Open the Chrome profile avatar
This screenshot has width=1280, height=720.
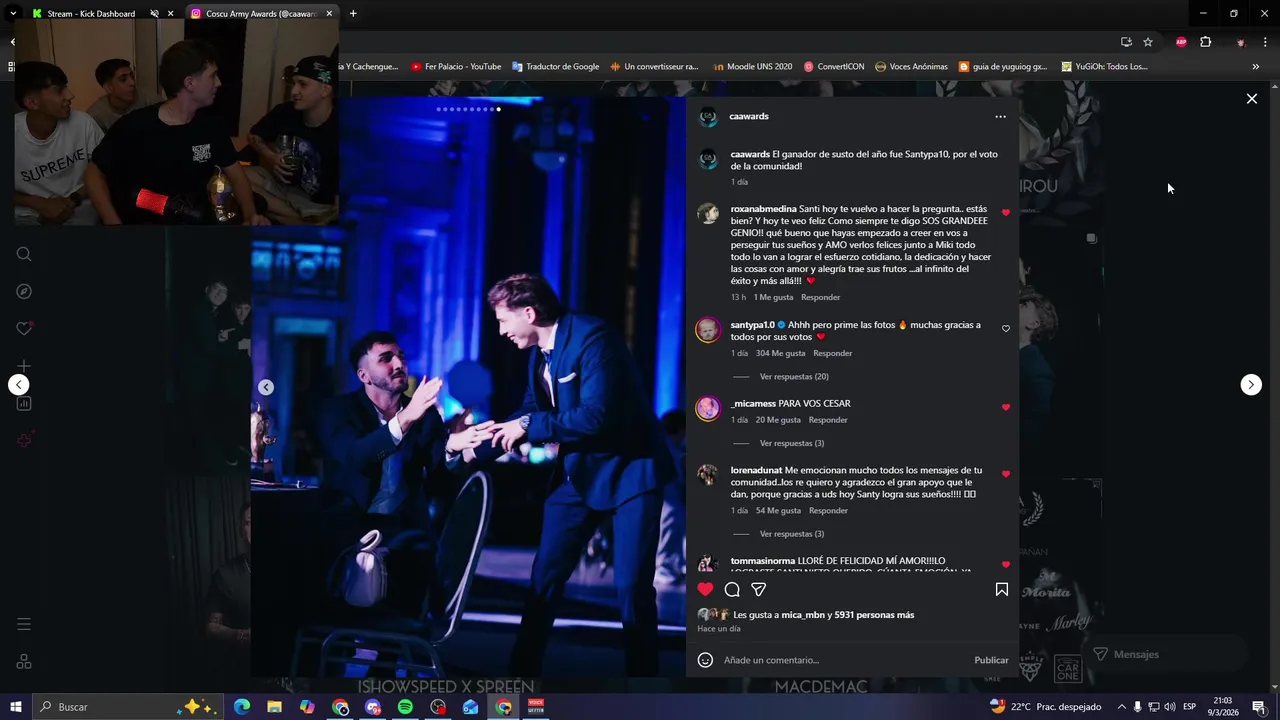1240,42
